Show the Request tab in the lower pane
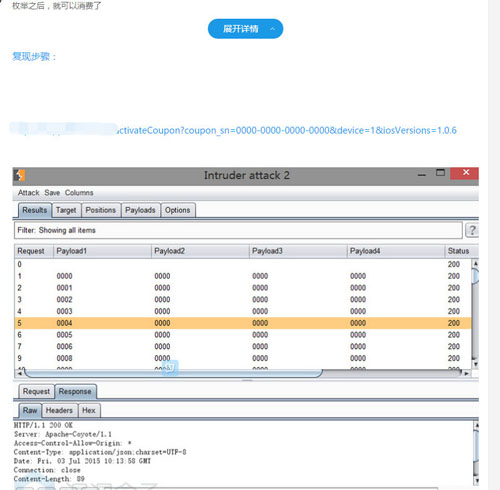 pos(36,391)
